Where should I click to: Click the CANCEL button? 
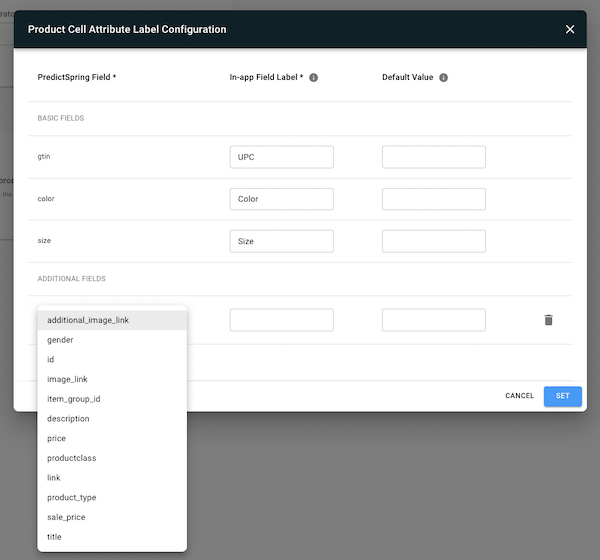point(519,396)
